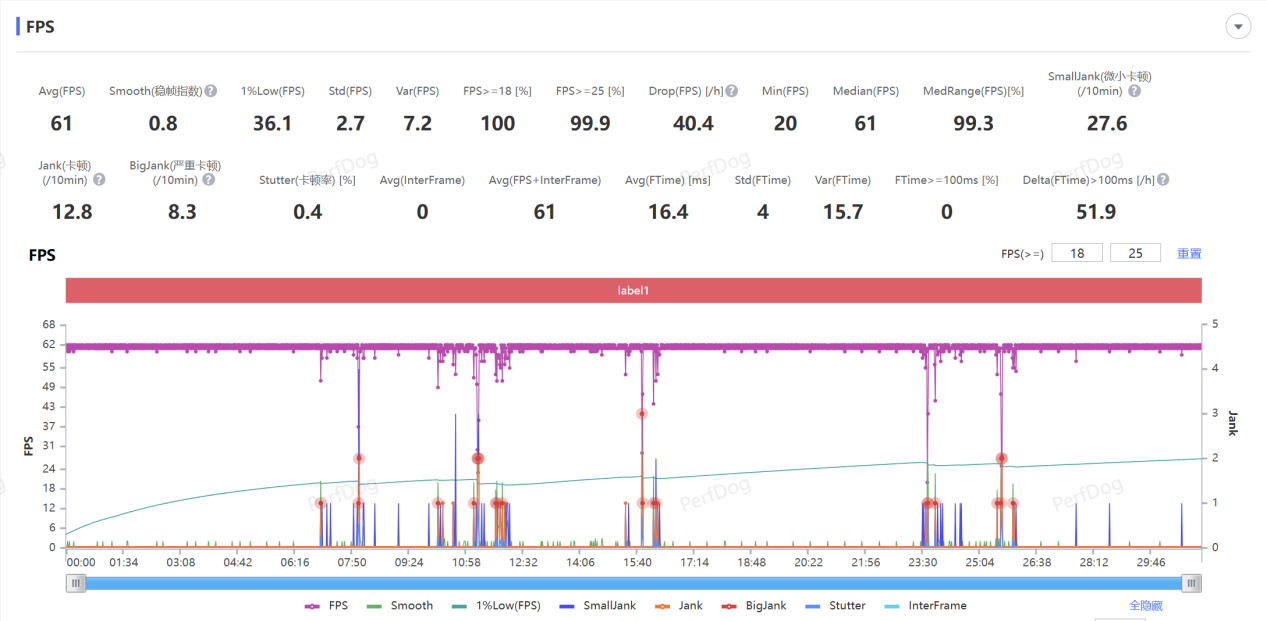
Task: Toggle FPS series in chart legend
Action: click(x=328, y=605)
